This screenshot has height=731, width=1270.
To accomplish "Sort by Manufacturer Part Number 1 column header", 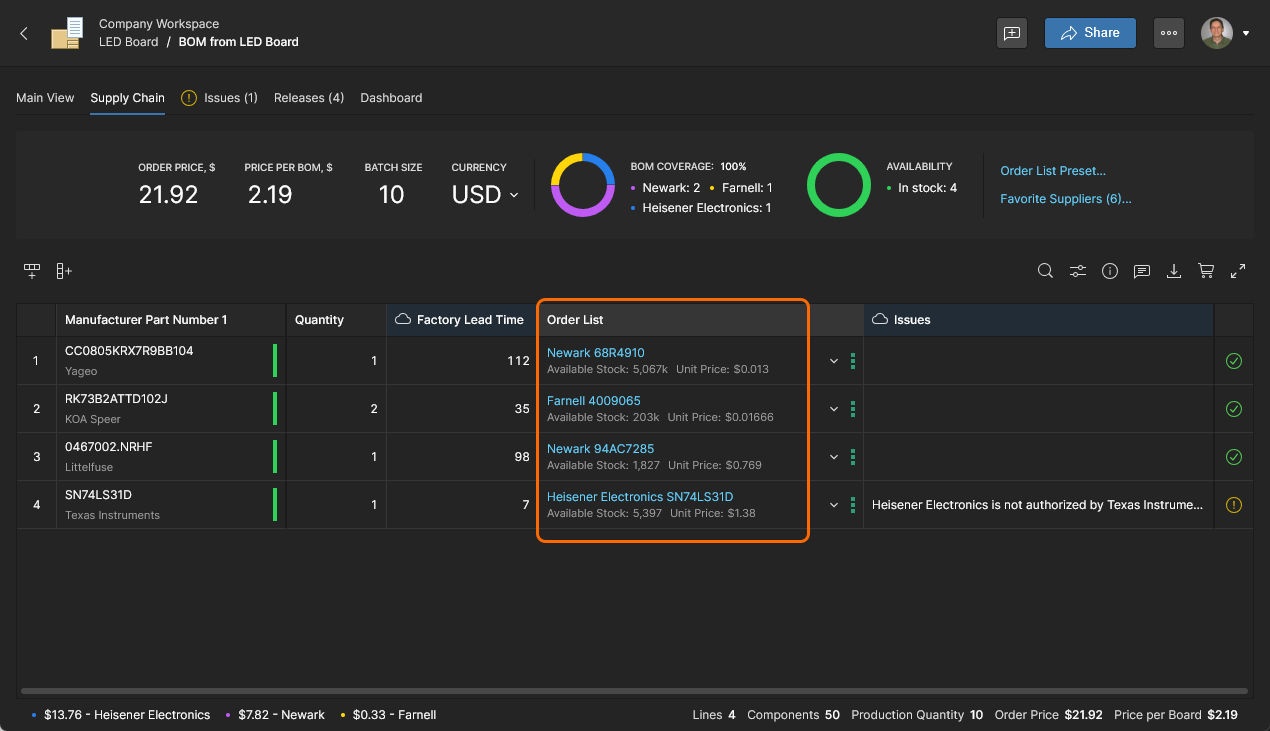I will 171,320.
